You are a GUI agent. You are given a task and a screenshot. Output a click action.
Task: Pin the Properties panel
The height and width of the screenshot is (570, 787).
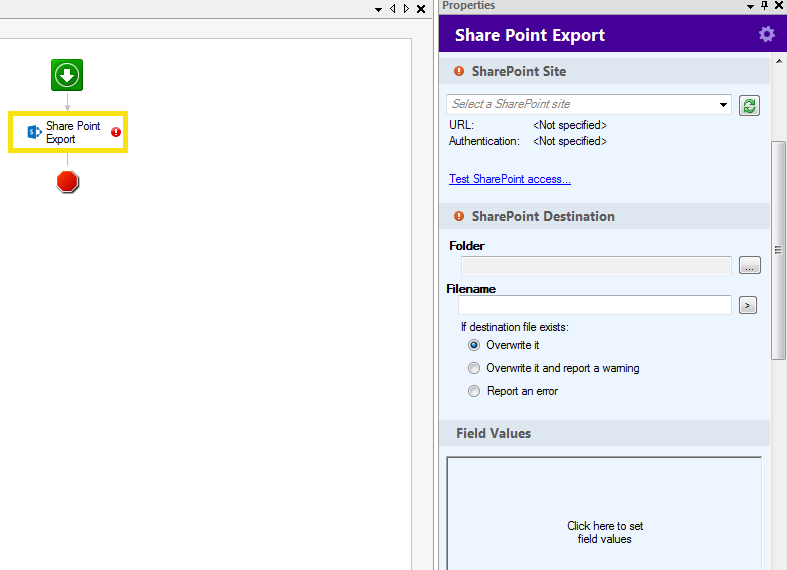(x=764, y=6)
